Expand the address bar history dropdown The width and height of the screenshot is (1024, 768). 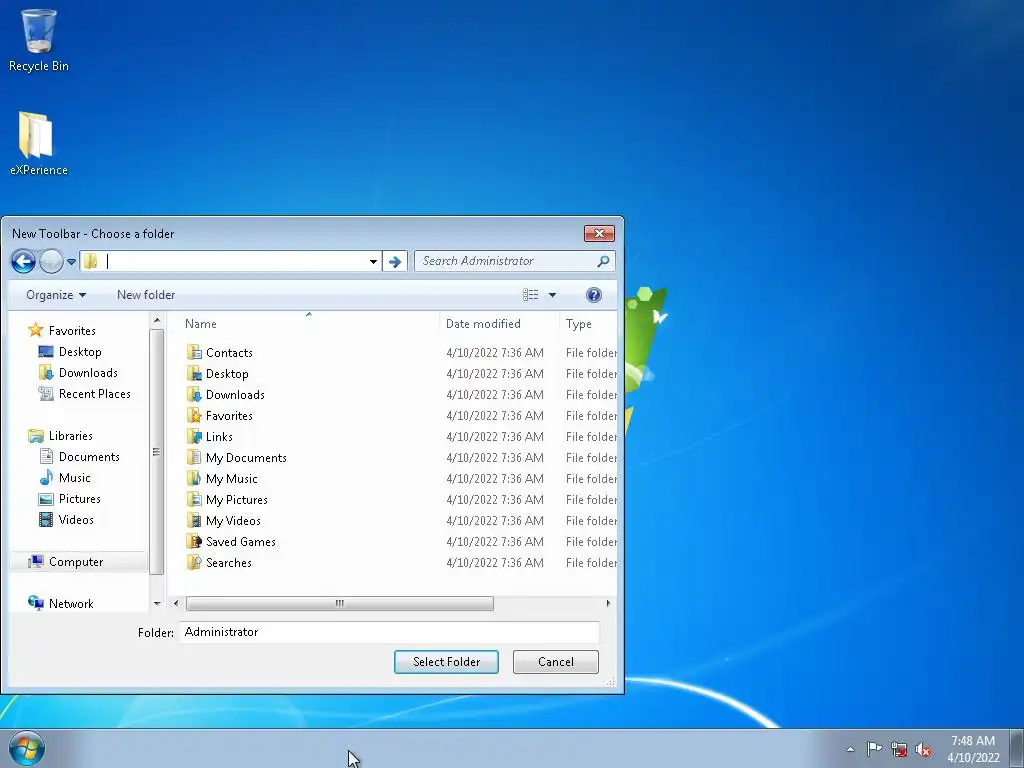point(373,261)
